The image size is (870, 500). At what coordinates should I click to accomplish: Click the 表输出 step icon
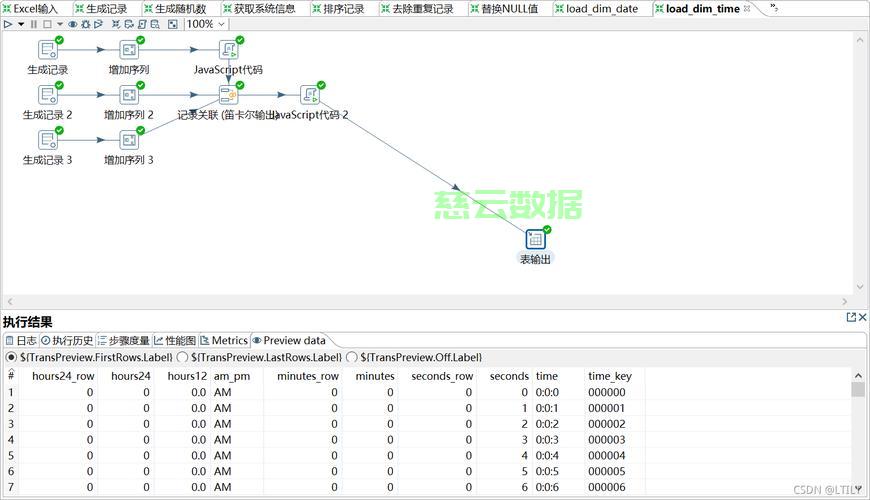click(535, 239)
